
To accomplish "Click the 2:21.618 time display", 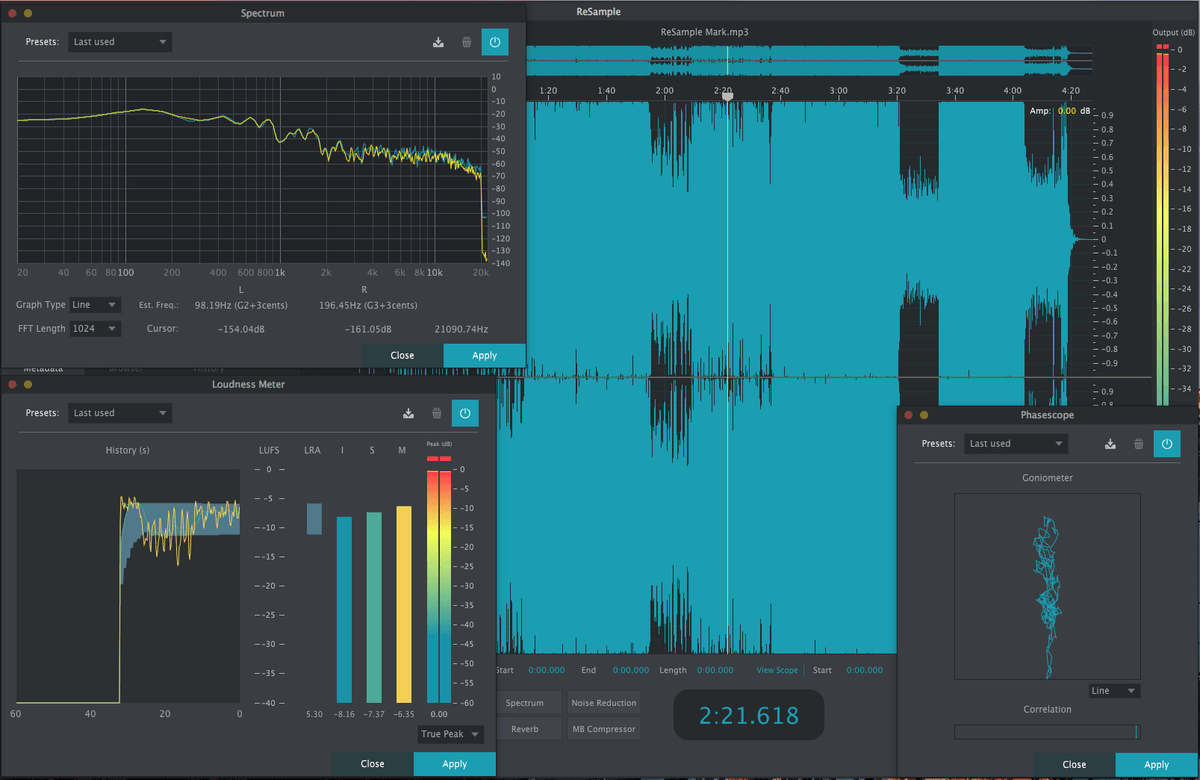I will [x=748, y=714].
